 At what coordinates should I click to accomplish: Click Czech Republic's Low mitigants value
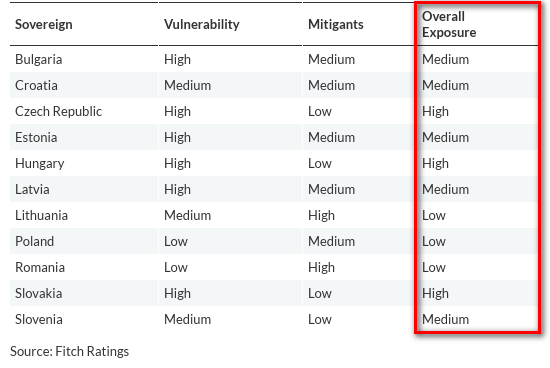320,111
